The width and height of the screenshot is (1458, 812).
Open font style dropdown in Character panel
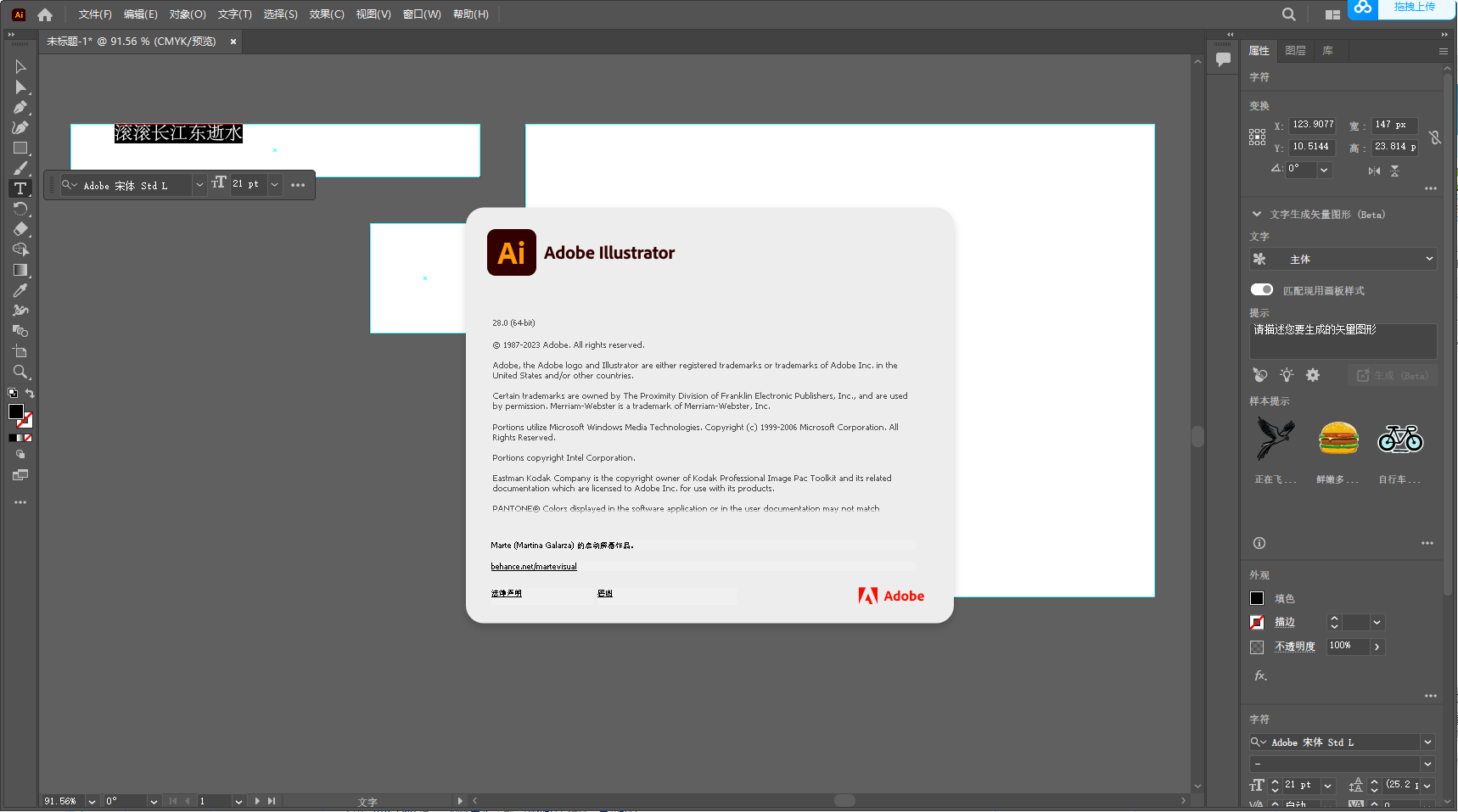point(1428,764)
